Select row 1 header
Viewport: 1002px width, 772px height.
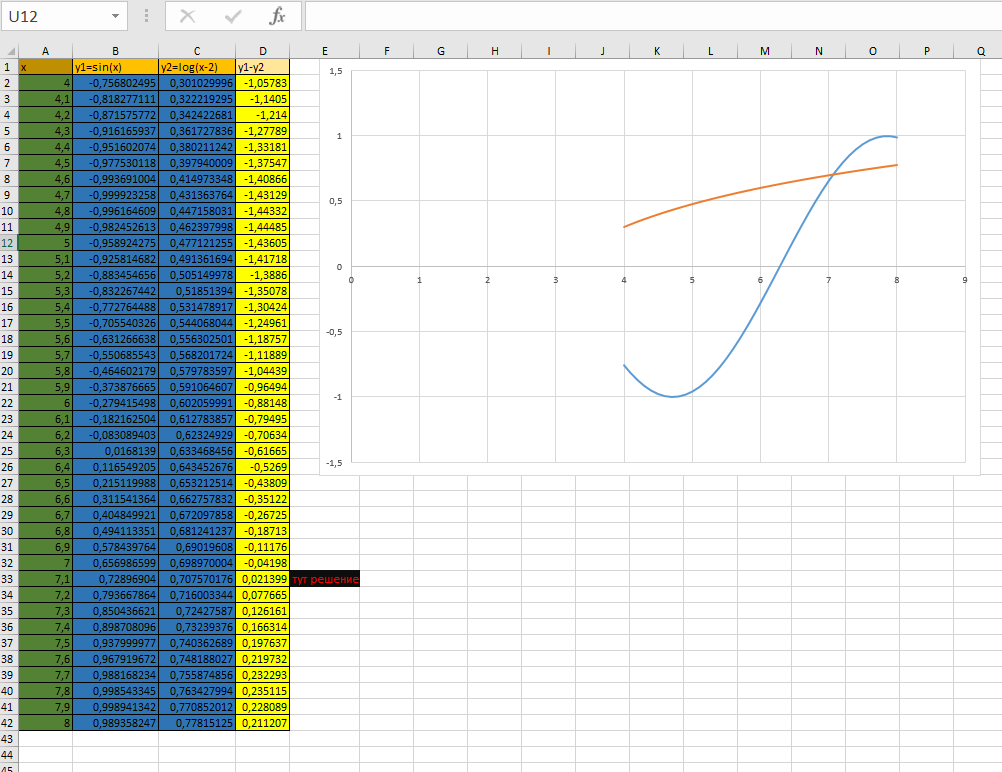tap(9, 67)
